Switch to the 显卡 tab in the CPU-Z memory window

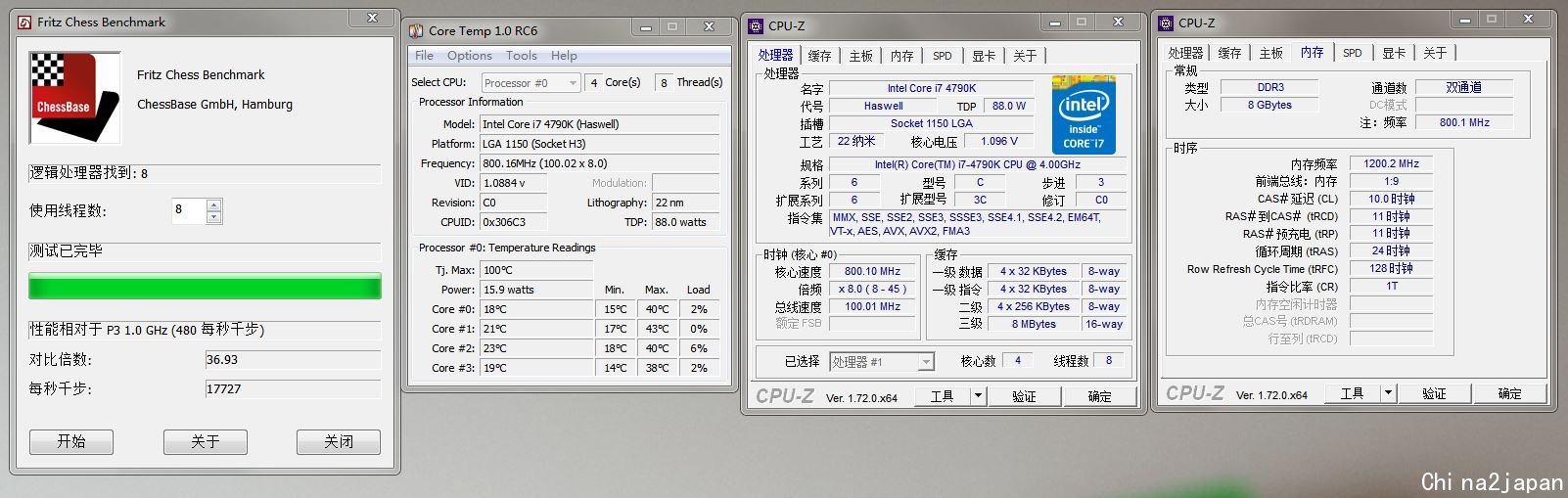(1394, 53)
